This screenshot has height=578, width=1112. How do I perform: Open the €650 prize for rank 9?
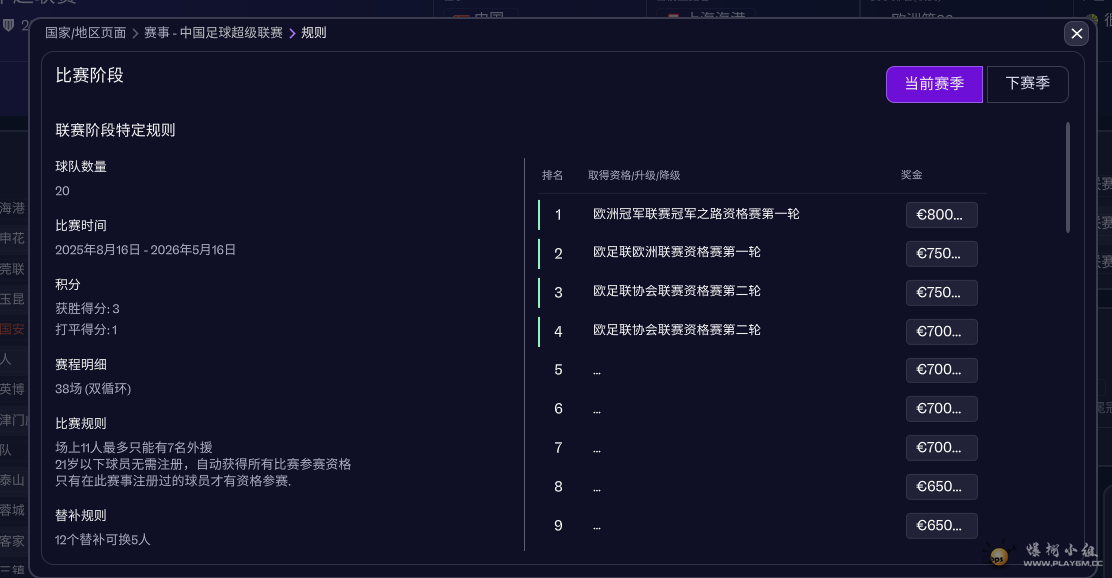[941, 526]
